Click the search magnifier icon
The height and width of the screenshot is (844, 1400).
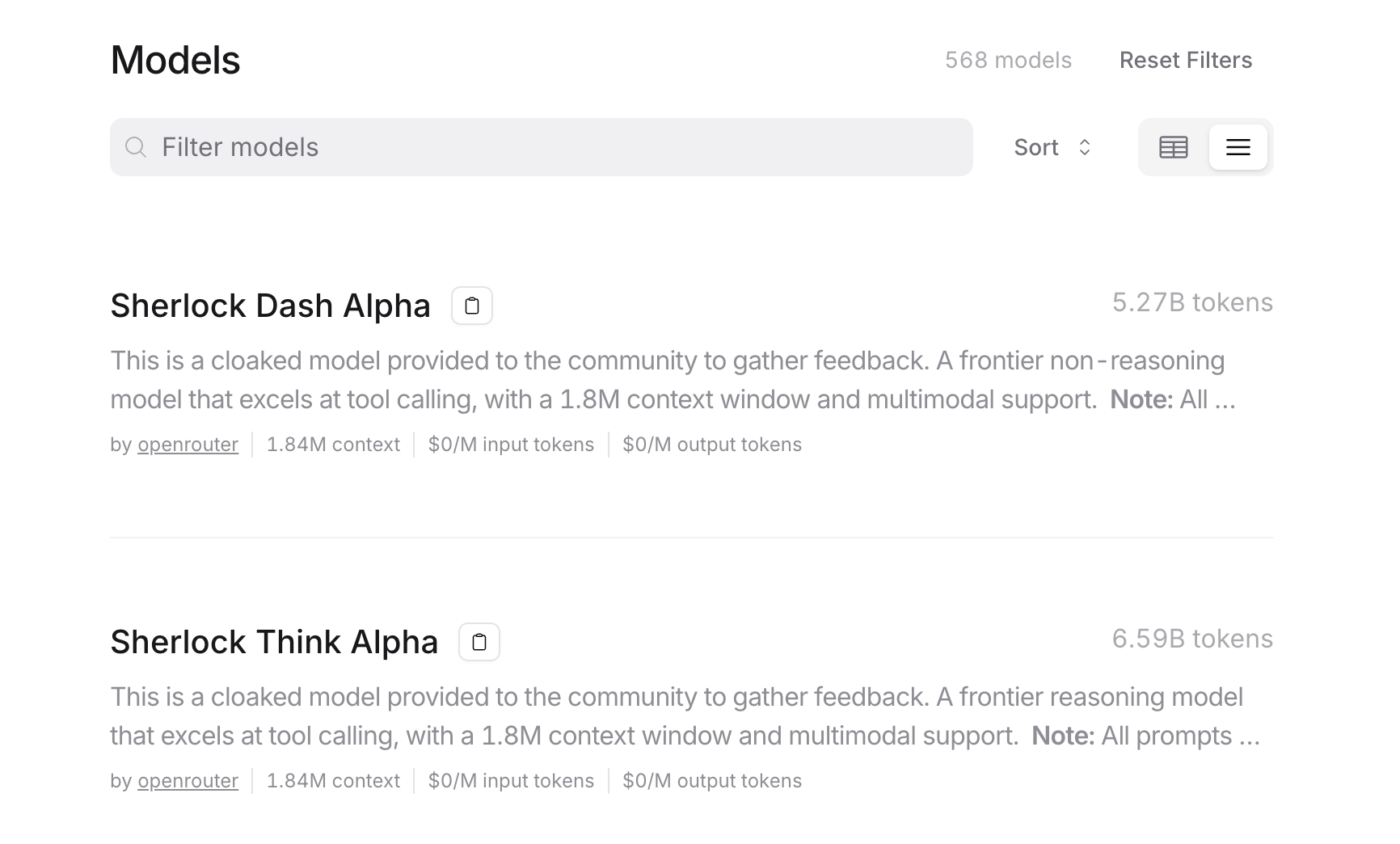(x=136, y=147)
